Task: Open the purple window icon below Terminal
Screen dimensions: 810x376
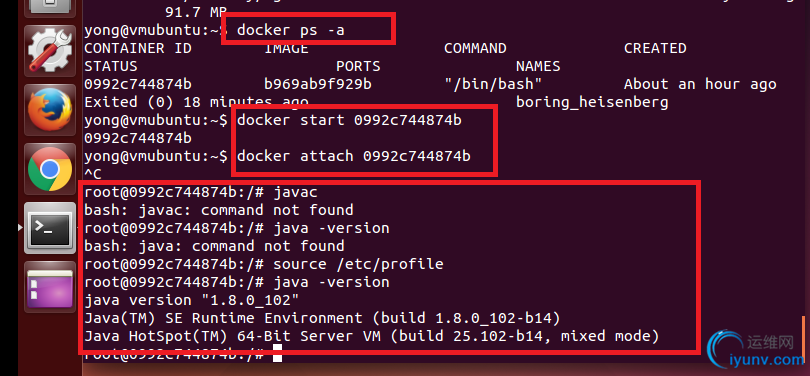Action: point(50,287)
